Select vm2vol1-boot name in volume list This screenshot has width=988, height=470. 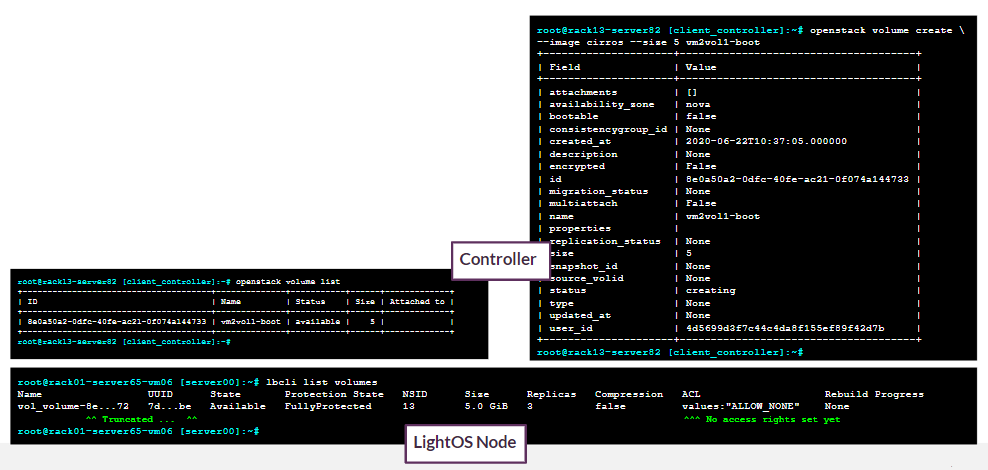click(x=250, y=321)
